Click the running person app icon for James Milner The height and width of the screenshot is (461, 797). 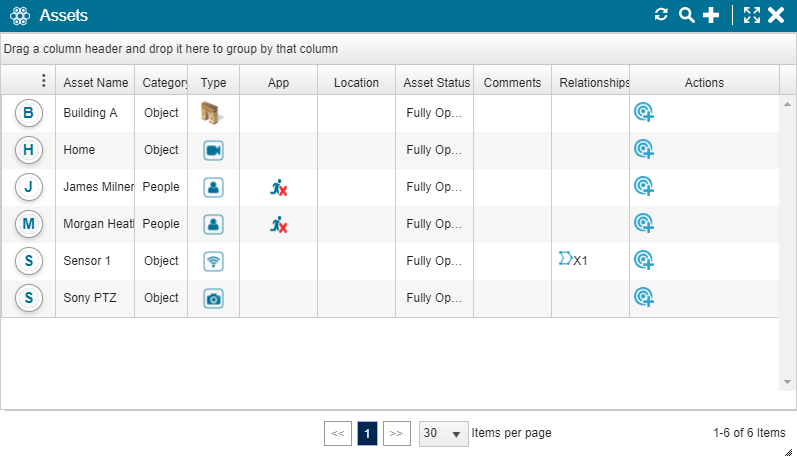coord(278,187)
